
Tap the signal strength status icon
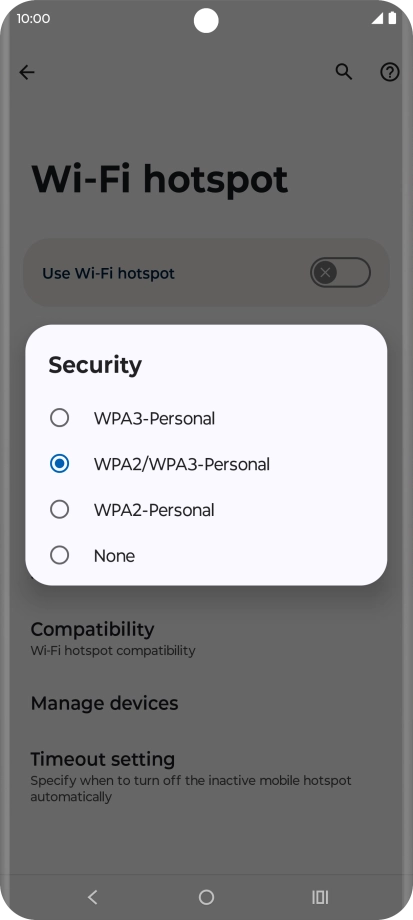[x=377, y=18]
